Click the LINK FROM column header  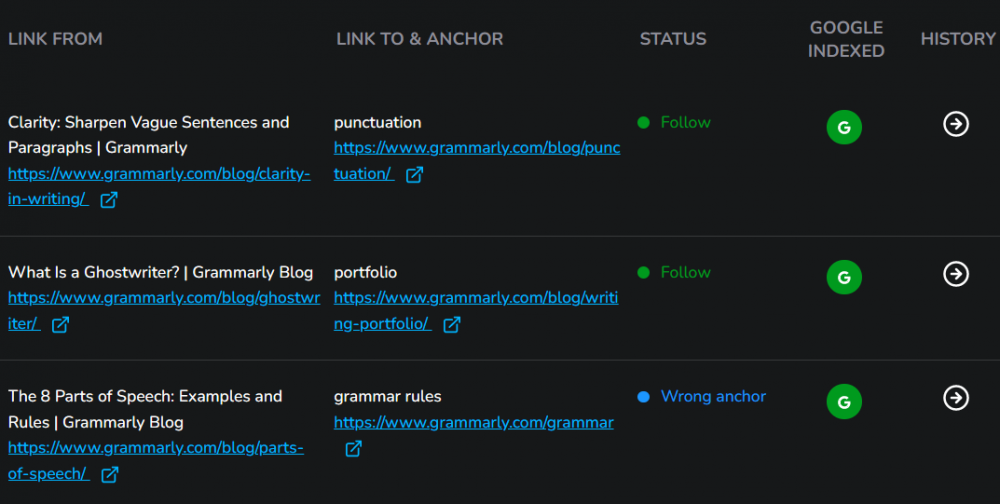pos(55,39)
